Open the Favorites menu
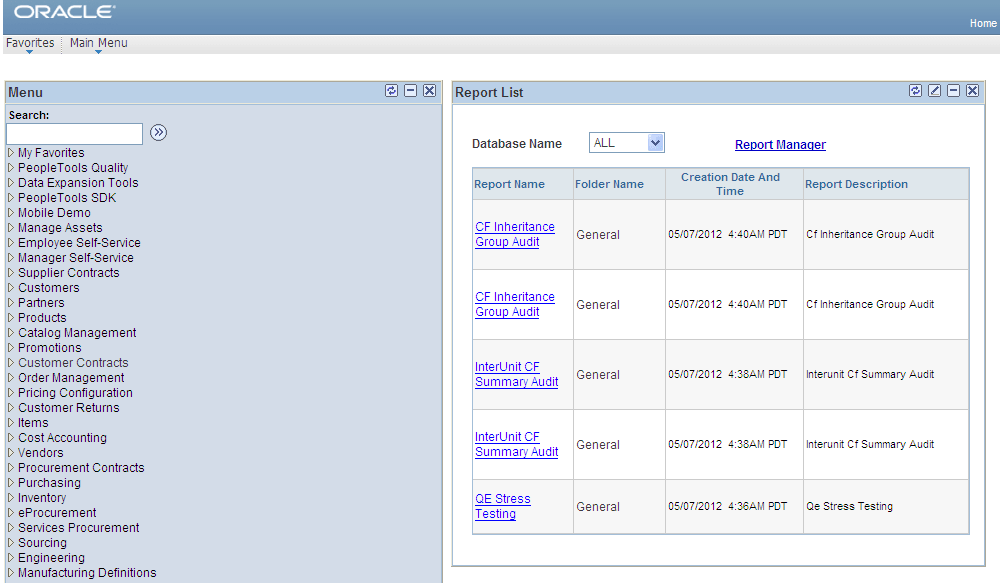The image size is (1000, 583). [30, 43]
